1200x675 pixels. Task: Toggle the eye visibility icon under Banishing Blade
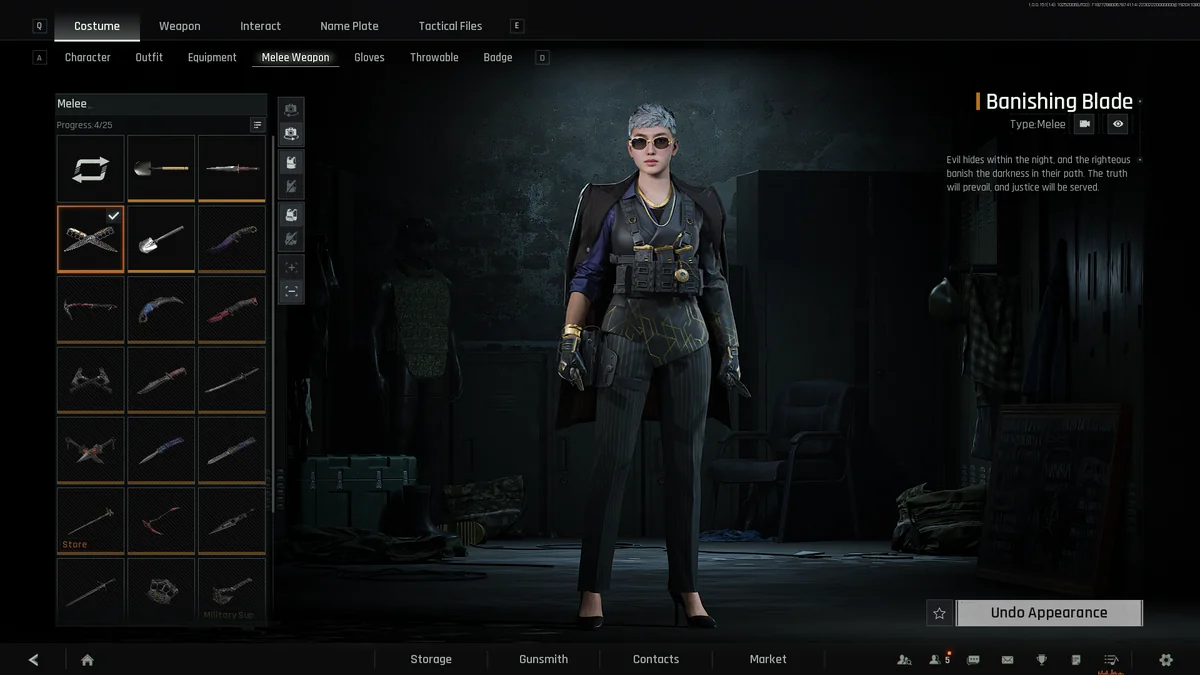[x=1118, y=124]
